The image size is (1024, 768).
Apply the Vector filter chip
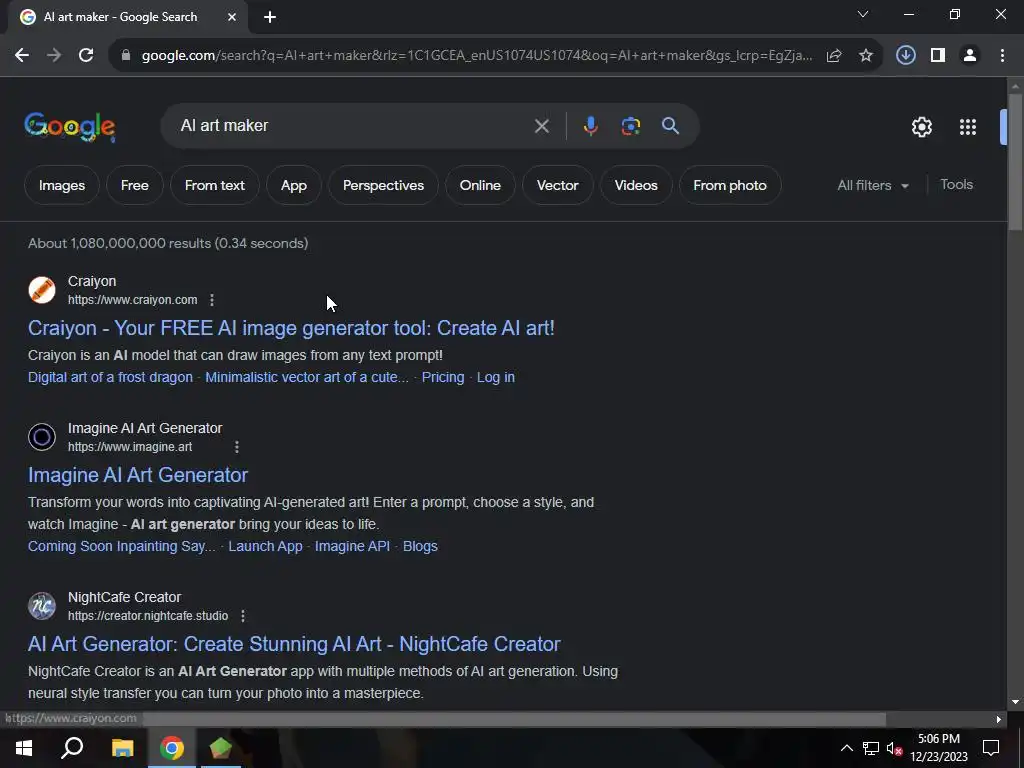click(x=558, y=185)
